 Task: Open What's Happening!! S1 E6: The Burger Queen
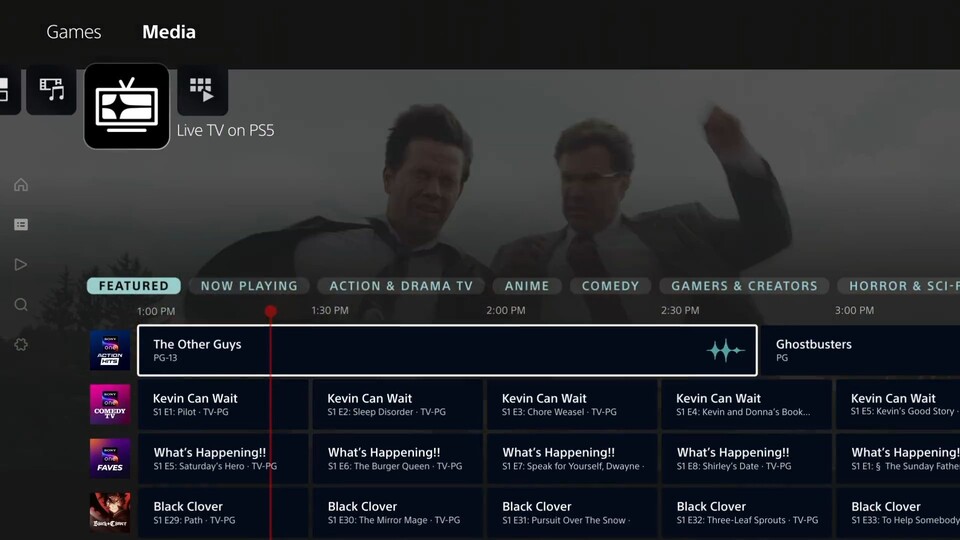[397, 459]
